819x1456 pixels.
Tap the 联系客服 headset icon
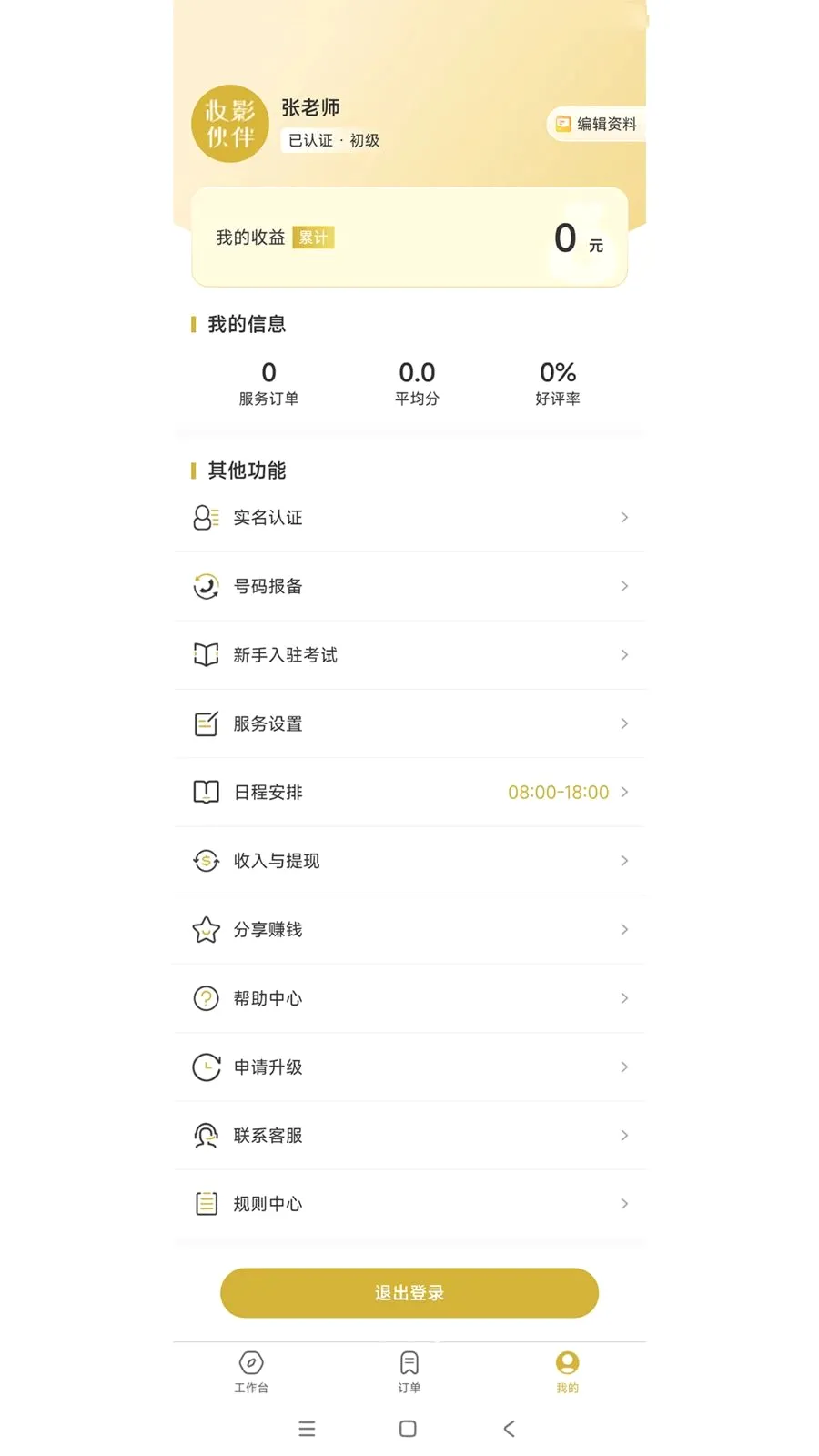tap(207, 1136)
